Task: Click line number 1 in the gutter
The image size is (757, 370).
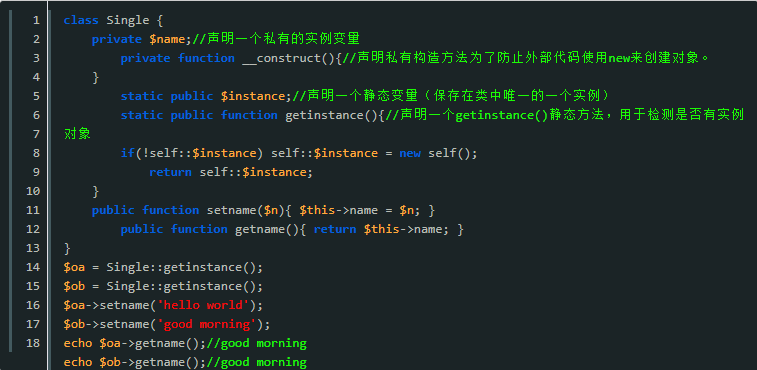Action: pos(36,20)
